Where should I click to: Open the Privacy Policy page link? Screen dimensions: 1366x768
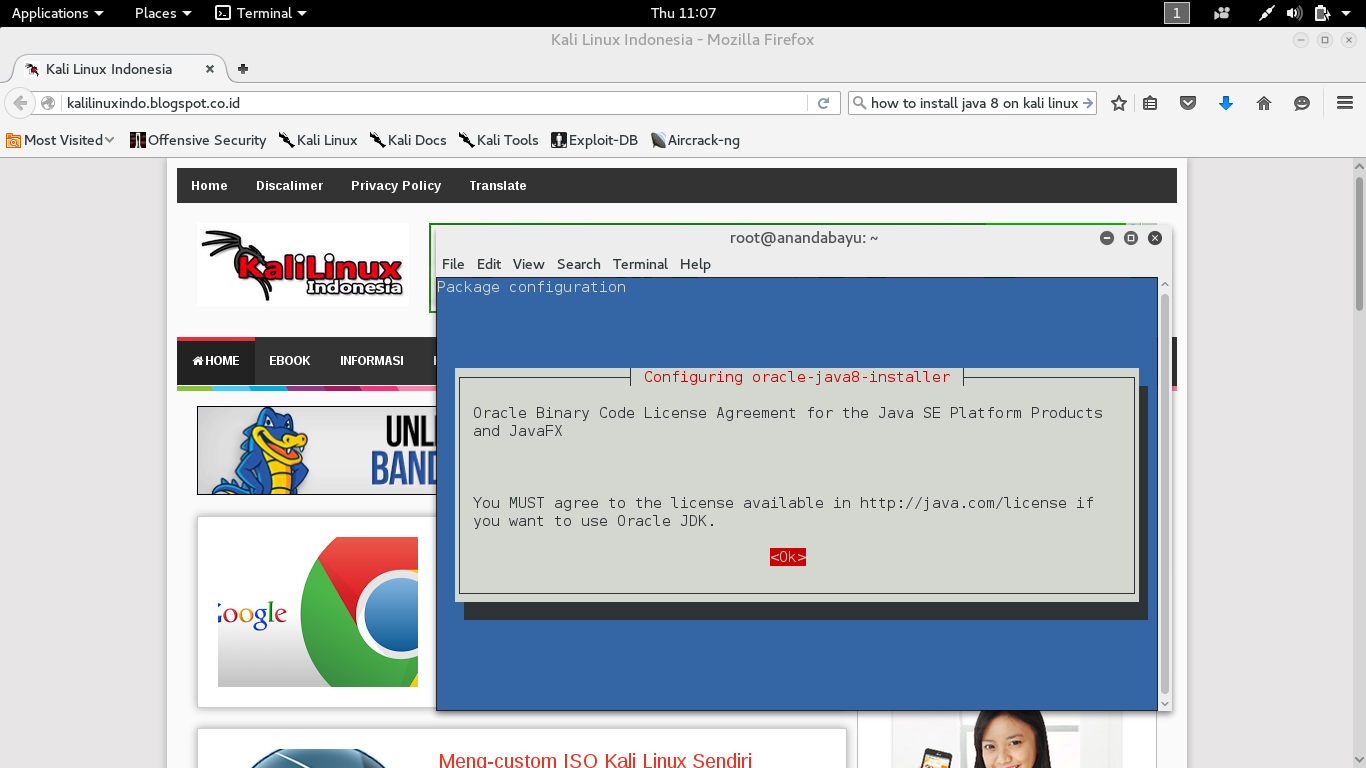pos(396,186)
